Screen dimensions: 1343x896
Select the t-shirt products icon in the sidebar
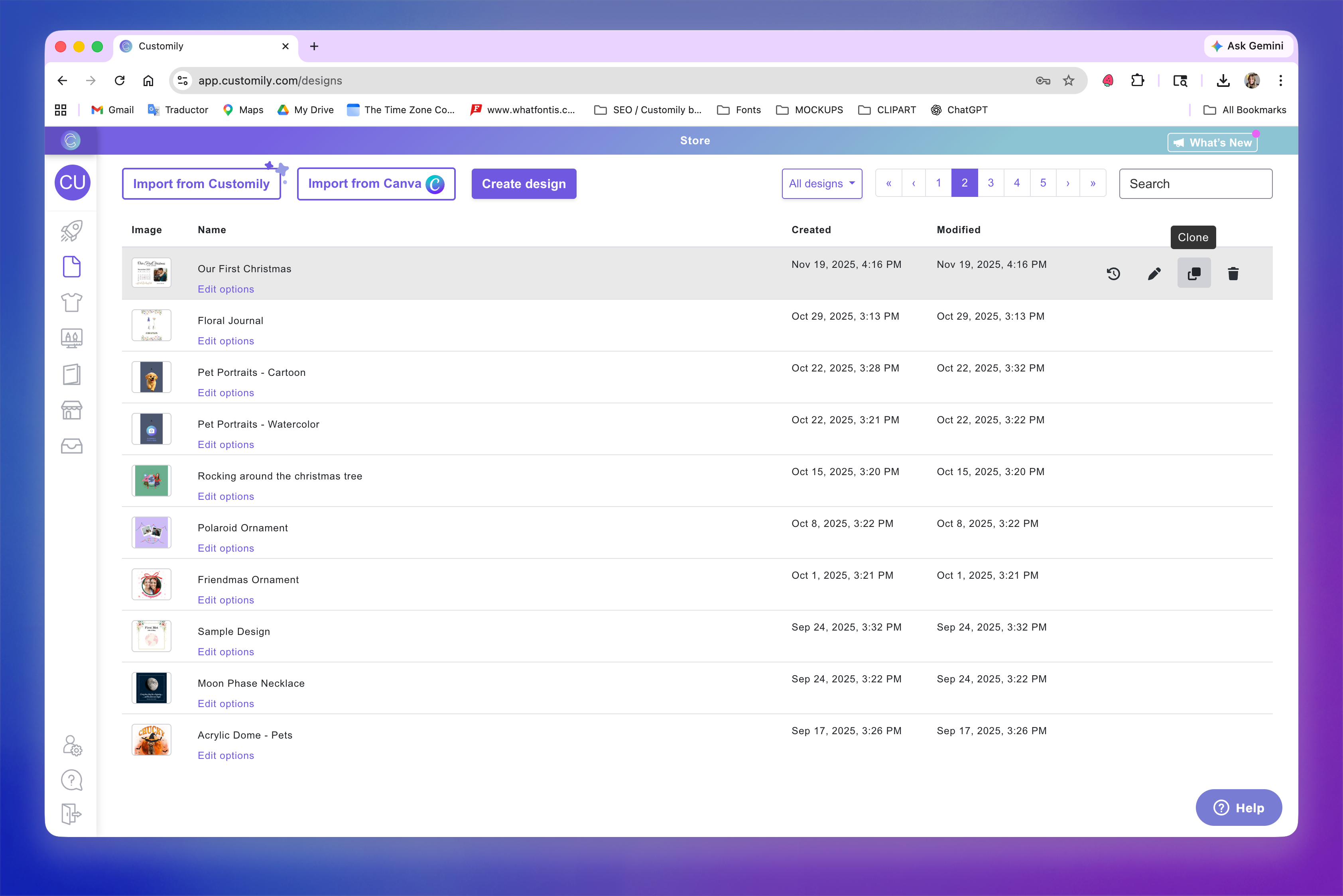(x=71, y=302)
